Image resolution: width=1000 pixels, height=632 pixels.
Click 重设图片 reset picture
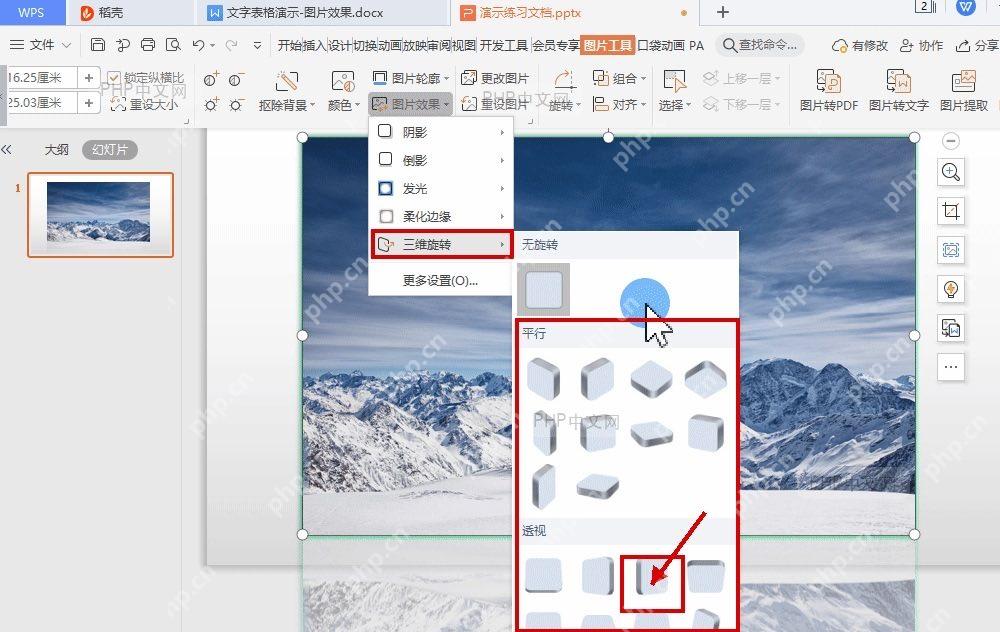tap(495, 104)
